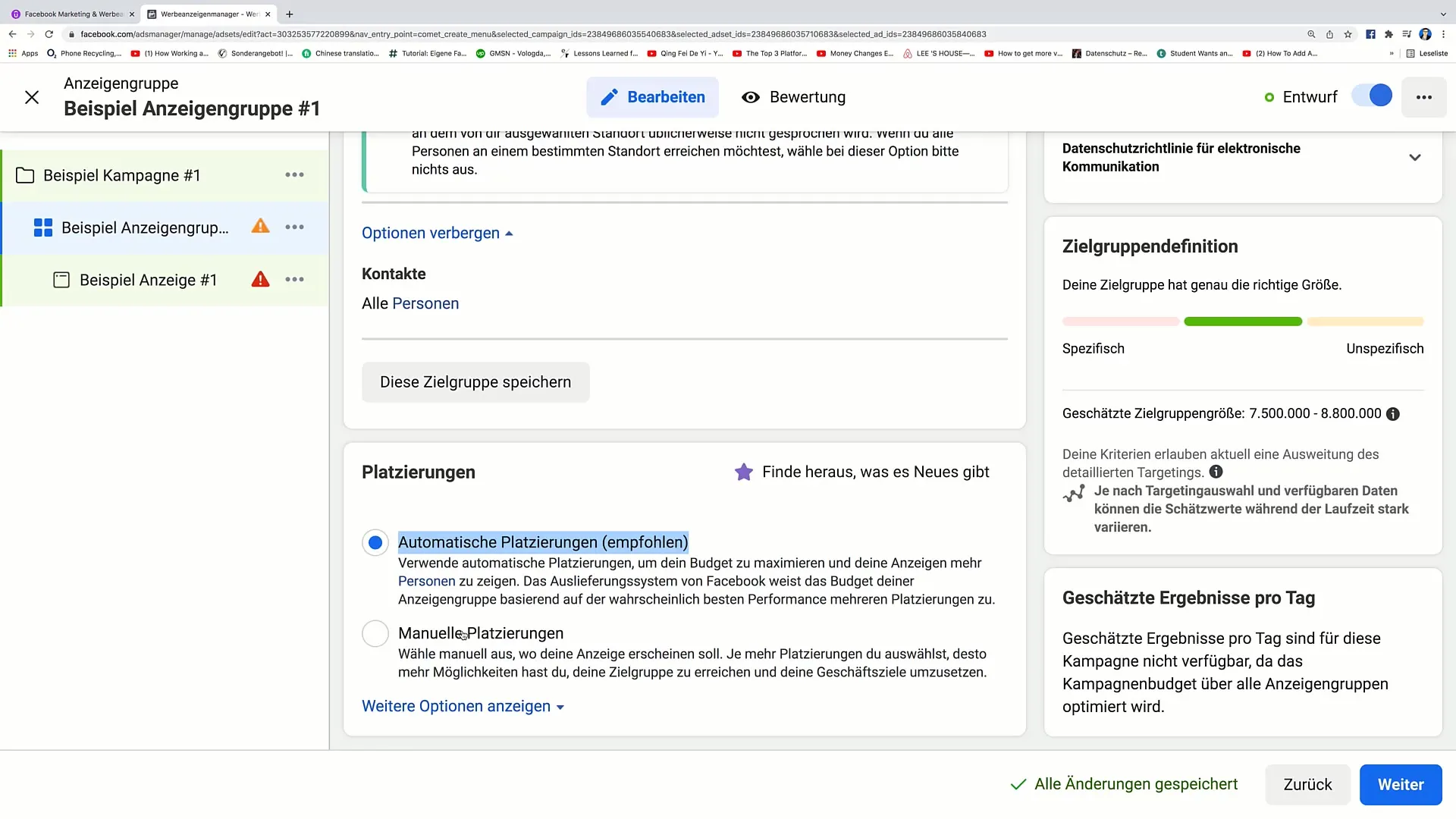Image resolution: width=1456 pixels, height=819 pixels.
Task: Expand Weitere Optionen anzeigen dropdown
Action: 462,706
